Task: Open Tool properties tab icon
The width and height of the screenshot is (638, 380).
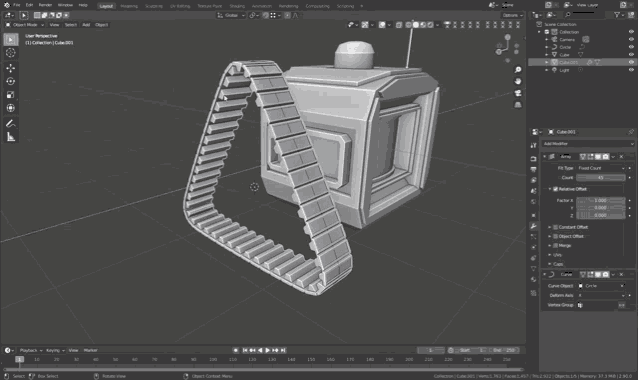Action: coord(533,145)
